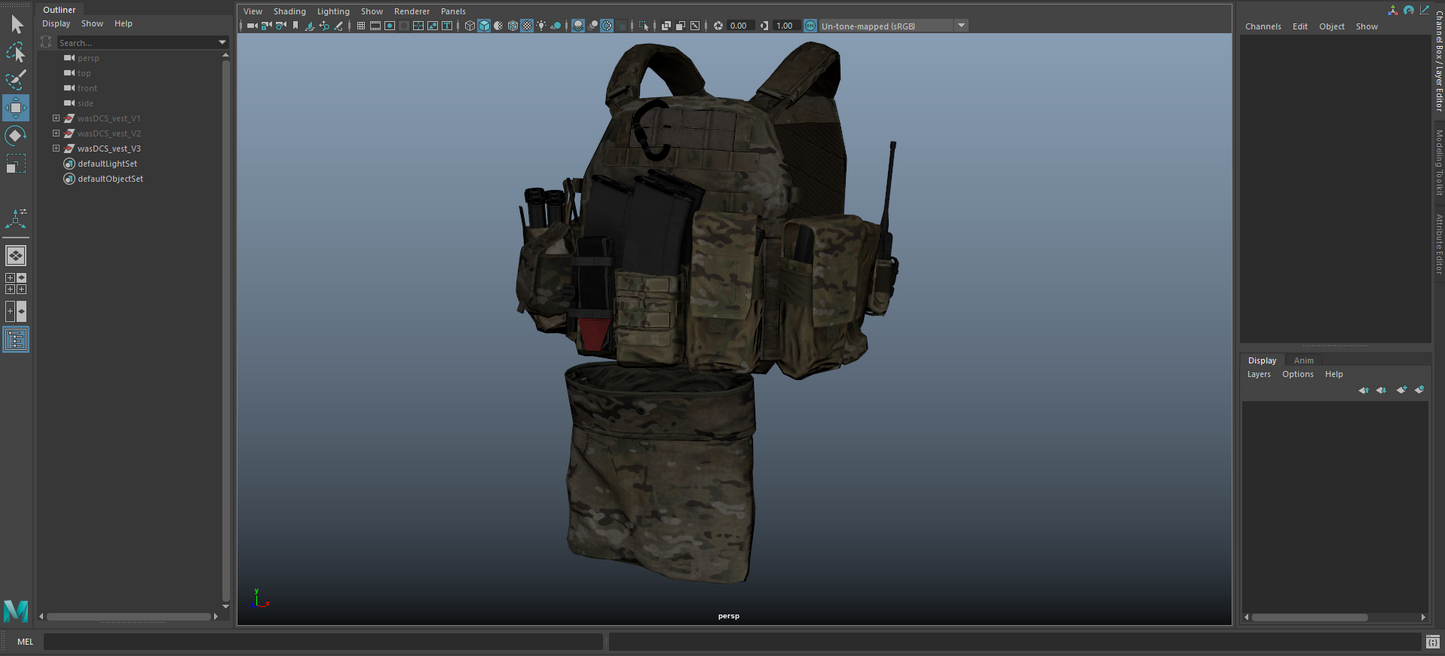Toggle smooth shaded display
This screenshot has width=1445, height=656.
pyautogui.click(x=483, y=25)
